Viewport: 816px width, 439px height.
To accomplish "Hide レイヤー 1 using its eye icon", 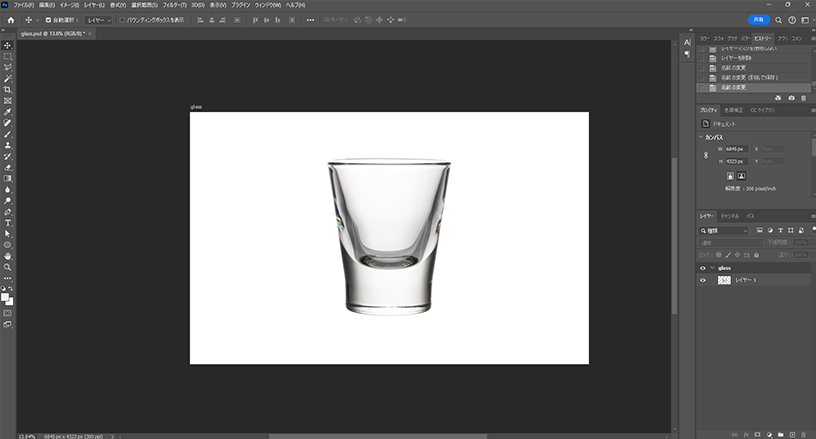I will 703,280.
